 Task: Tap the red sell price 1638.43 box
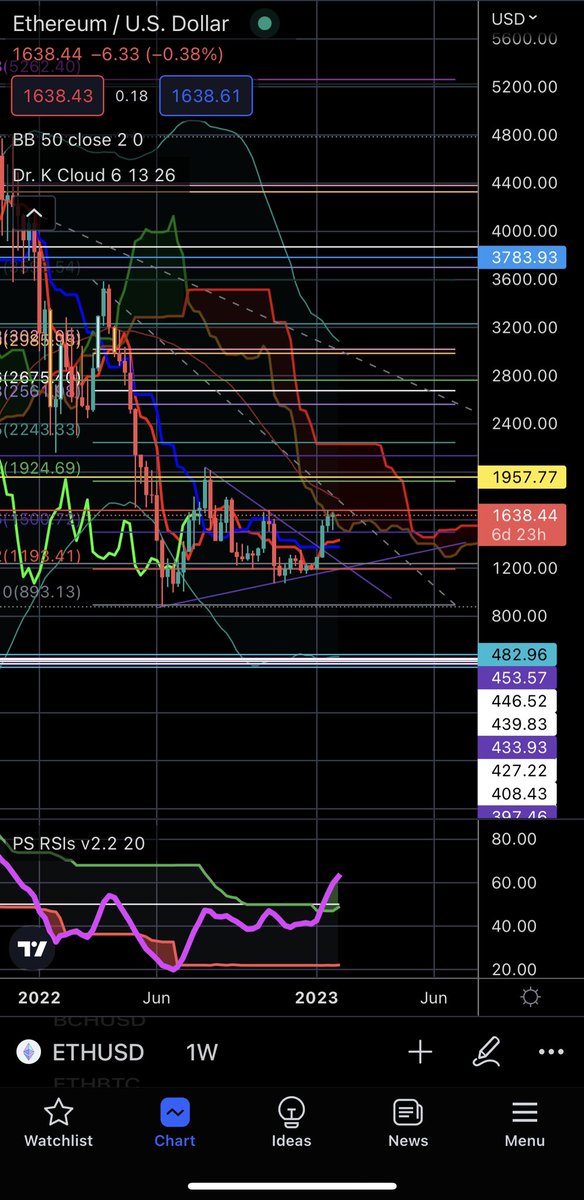pos(57,96)
